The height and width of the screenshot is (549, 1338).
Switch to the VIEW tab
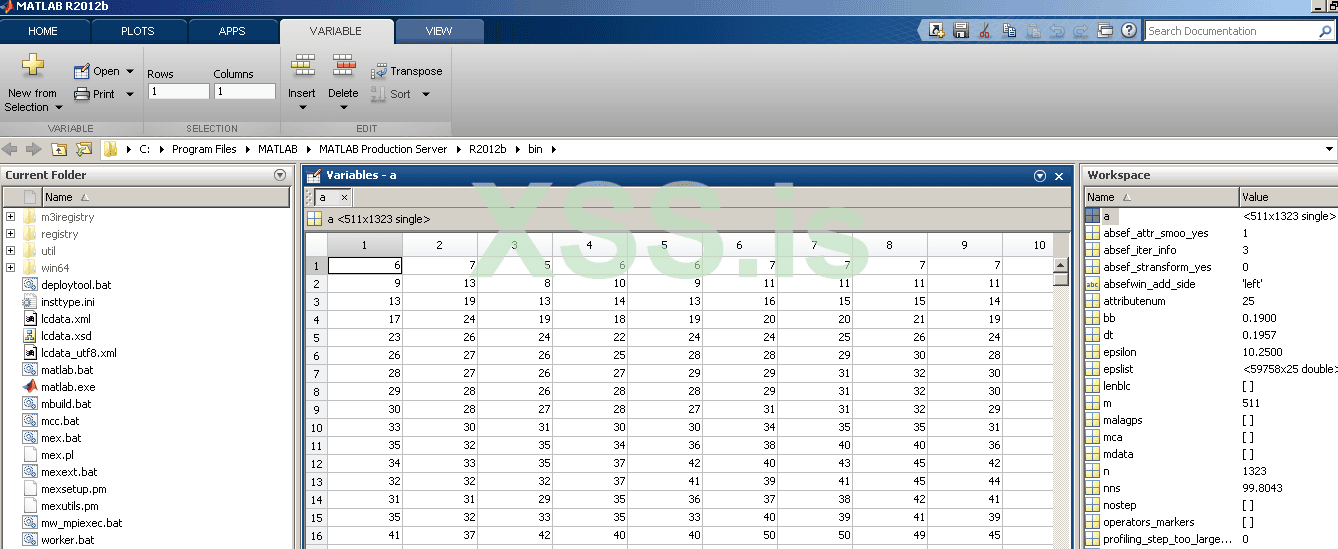coord(439,31)
